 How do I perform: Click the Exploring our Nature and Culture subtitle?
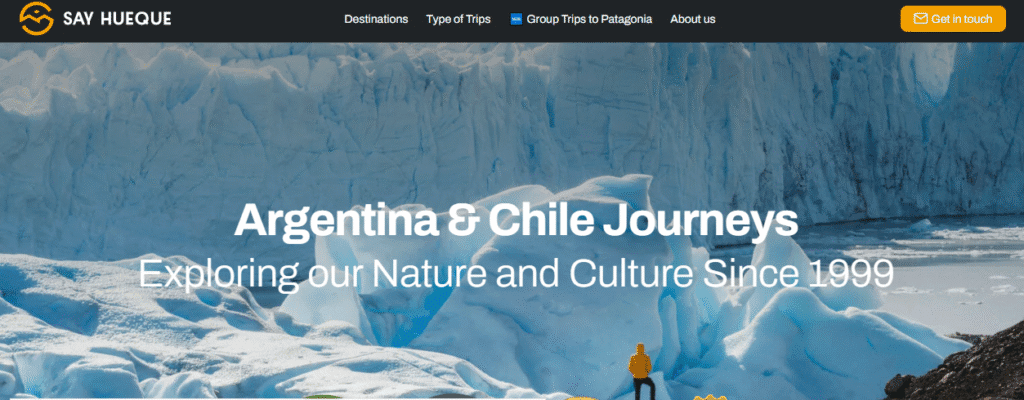516,275
